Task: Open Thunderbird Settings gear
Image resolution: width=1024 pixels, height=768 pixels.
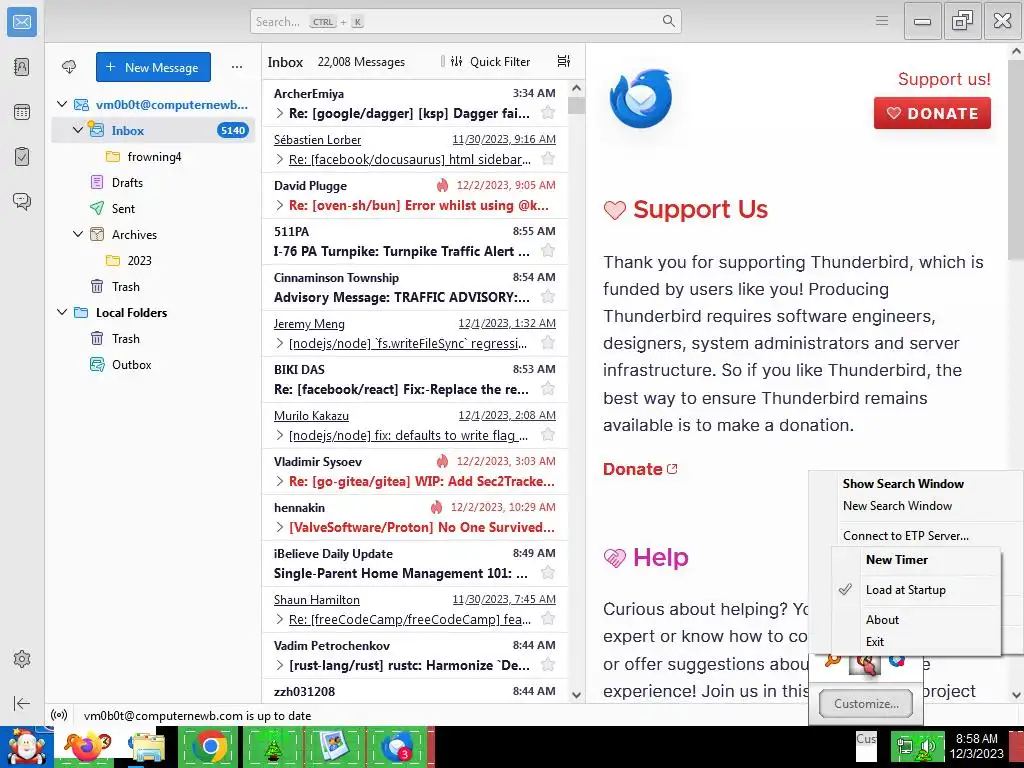Action: coord(22,659)
